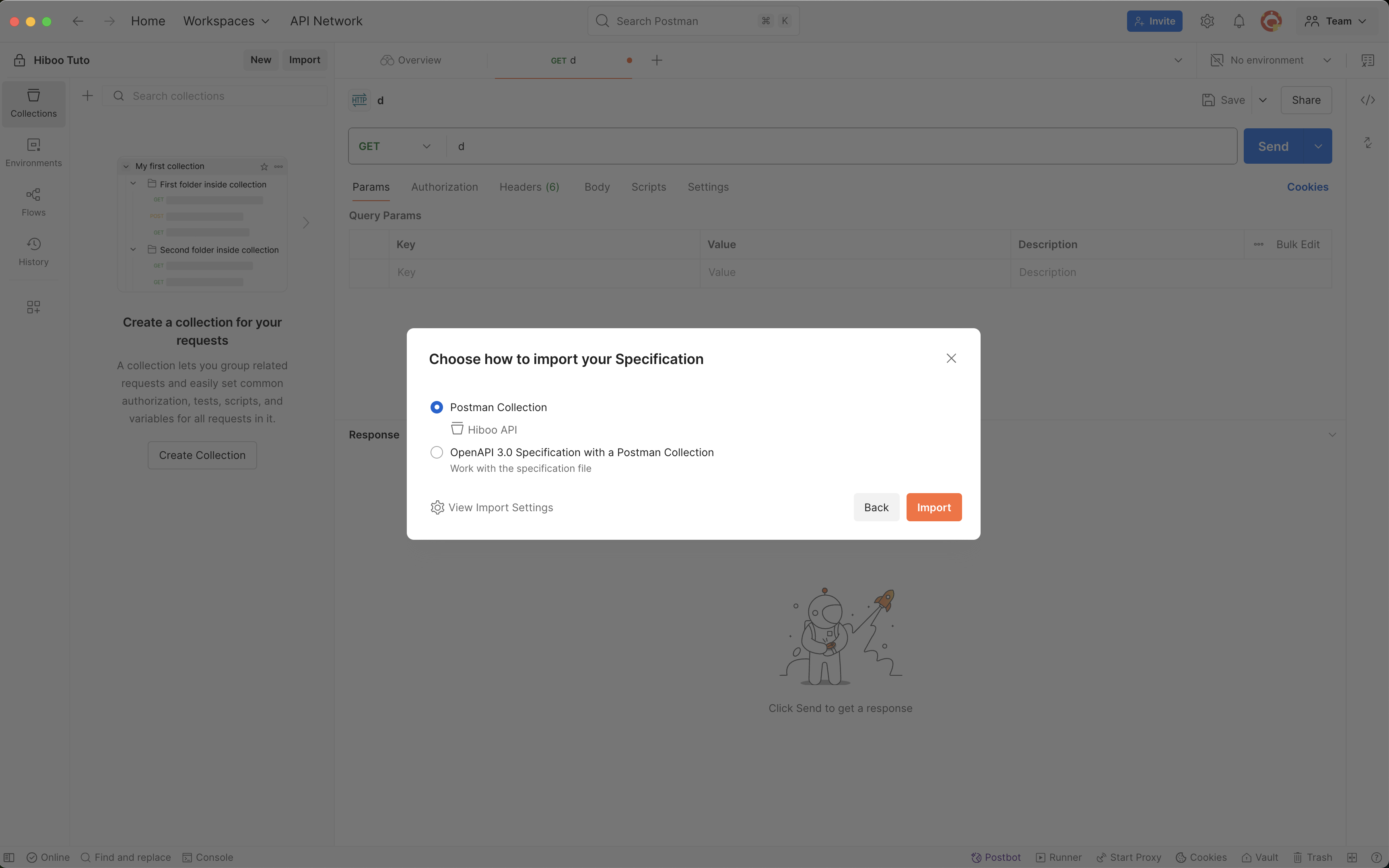Open Trash in the status bar
Image resolution: width=1389 pixels, height=868 pixels.
pyautogui.click(x=1313, y=857)
